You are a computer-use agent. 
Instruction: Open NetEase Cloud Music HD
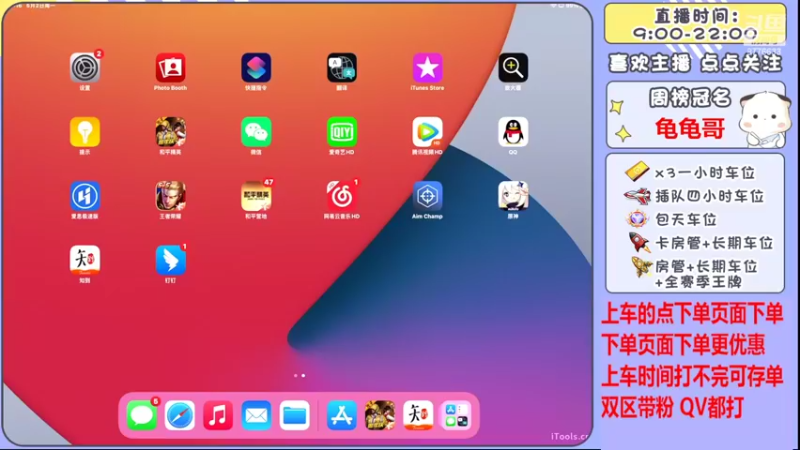pos(342,196)
